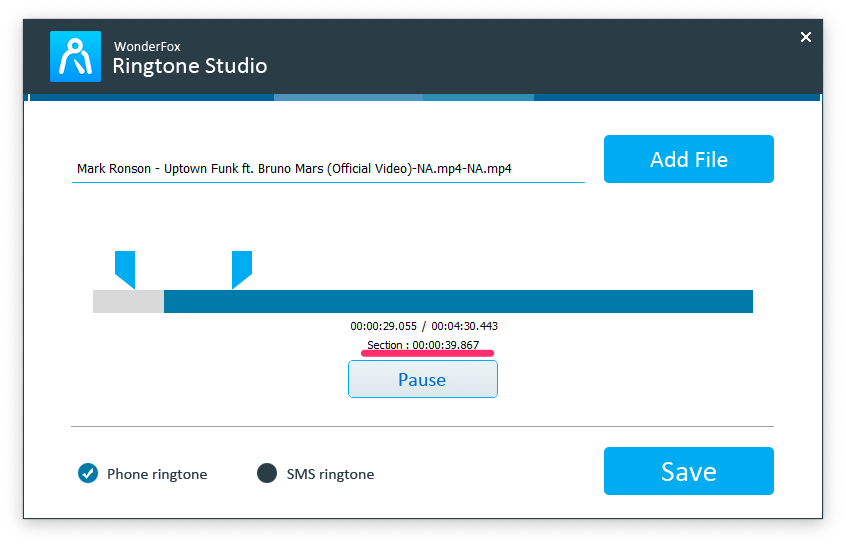Viewport: 846px width, 546px height.
Task: Click the 00:00:29.055 / 00:04:30.443 time readout
Action: coord(424,326)
